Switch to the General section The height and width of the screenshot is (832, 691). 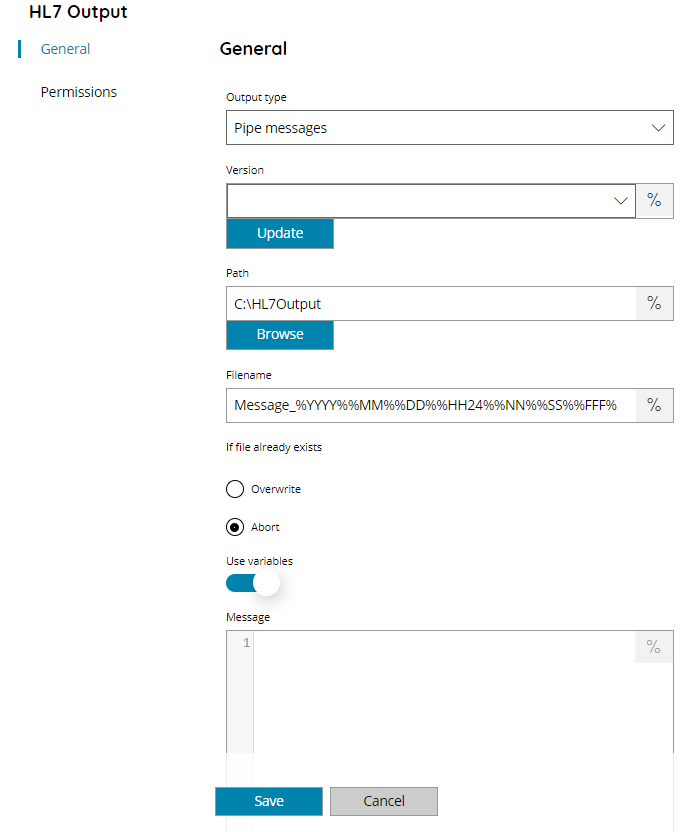coord(65,49)
